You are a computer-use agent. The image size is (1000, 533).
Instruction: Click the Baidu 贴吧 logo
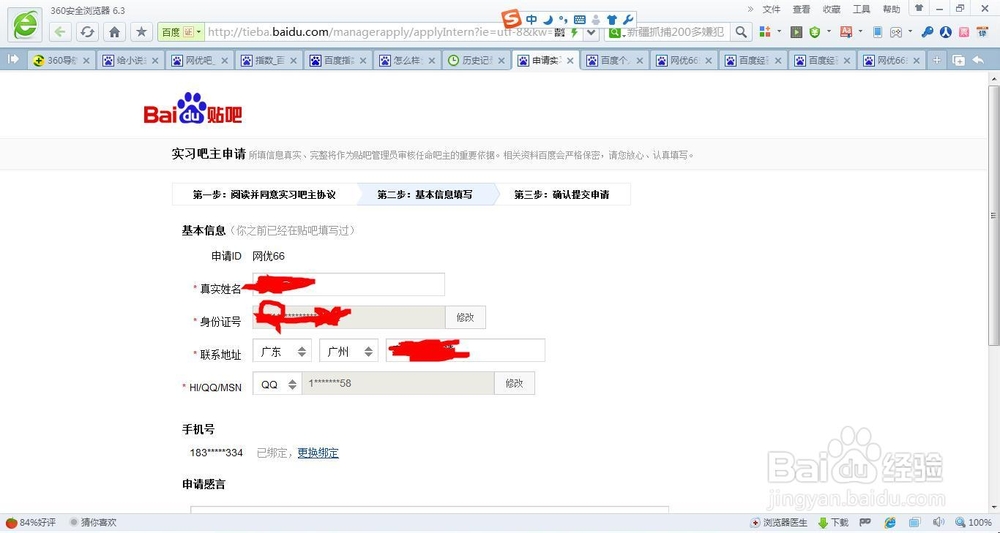pos(193,110)
